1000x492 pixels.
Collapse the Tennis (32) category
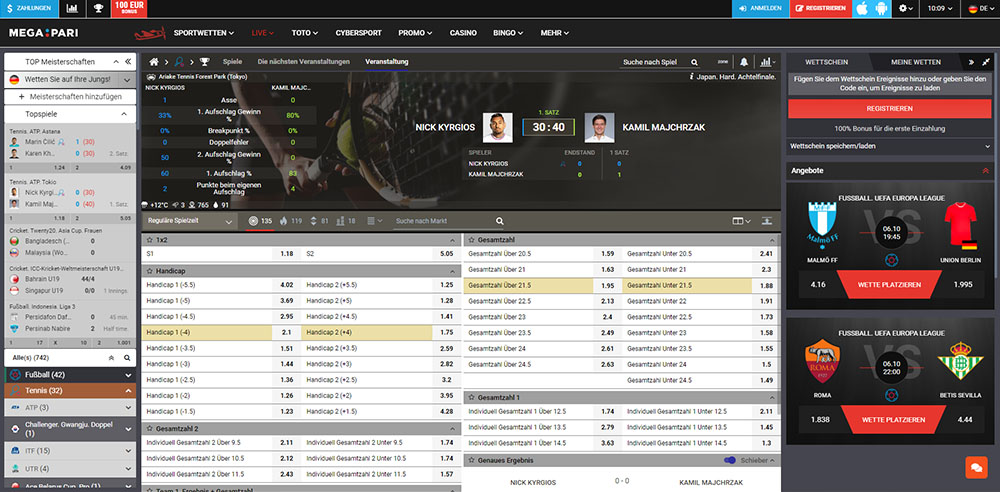[70, 391]
